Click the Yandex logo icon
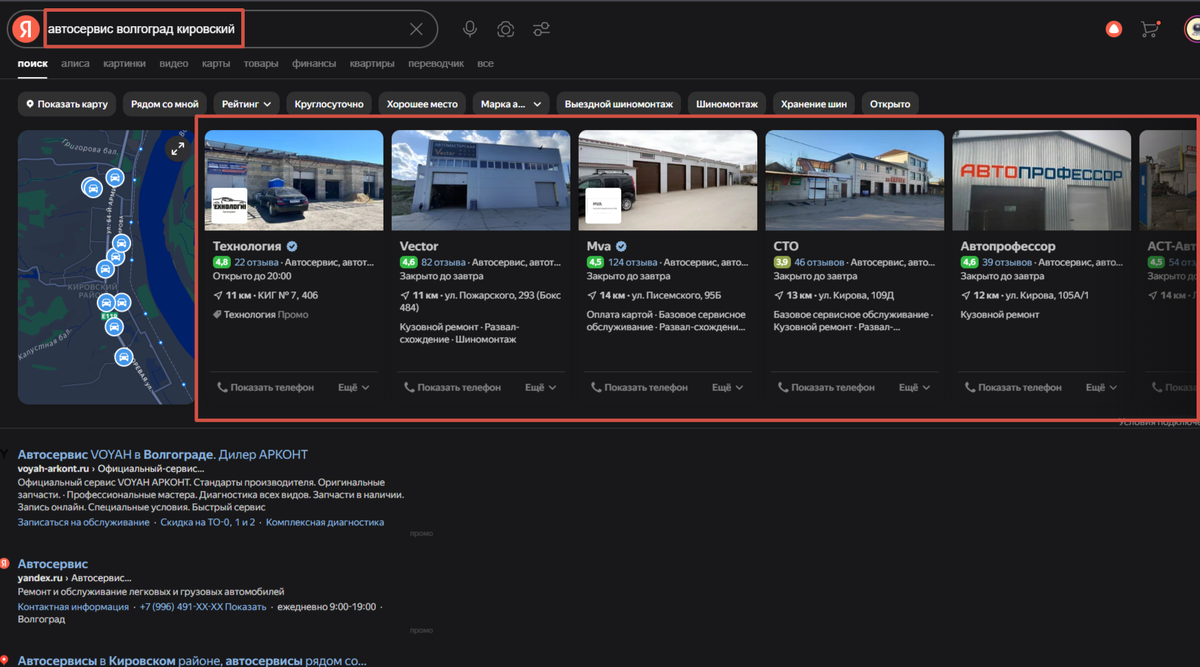The height and width of the screenshot is (667, 1200). point(26,30)
